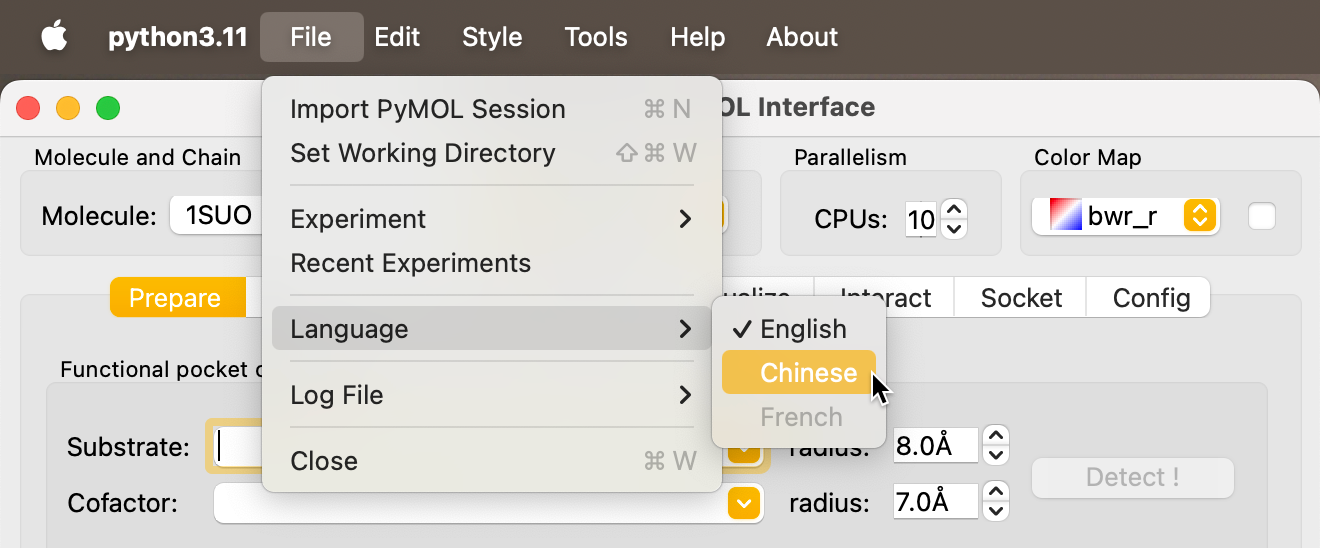
Task: Select English language option
Action: click(x=799, y=329)
